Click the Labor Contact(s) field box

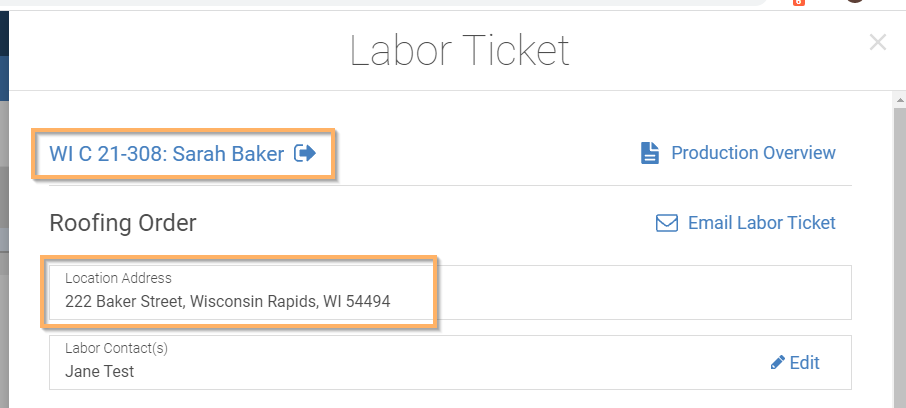pyautogui.click(x=450, y=362)
